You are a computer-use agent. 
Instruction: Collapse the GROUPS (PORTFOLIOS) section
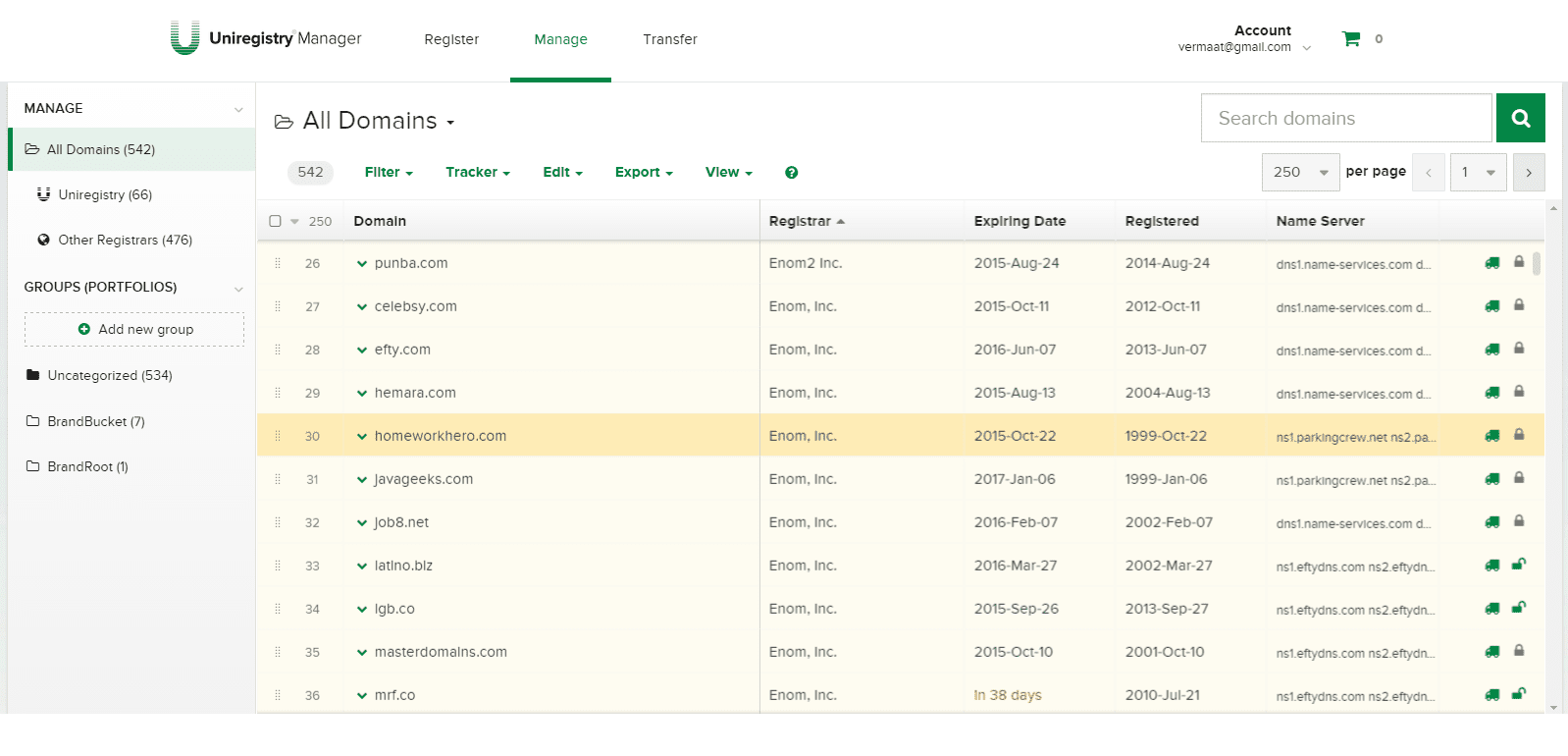click(238, 289)
